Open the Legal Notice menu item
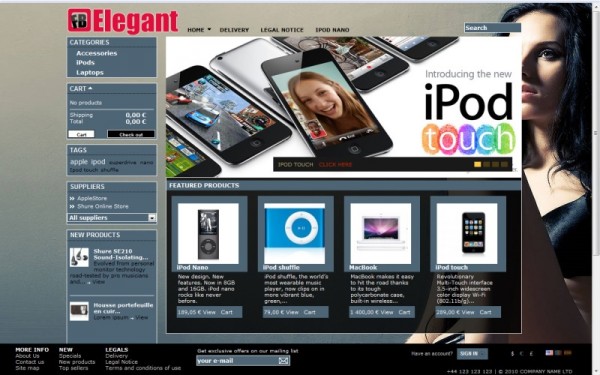 (x=282, y=29)
